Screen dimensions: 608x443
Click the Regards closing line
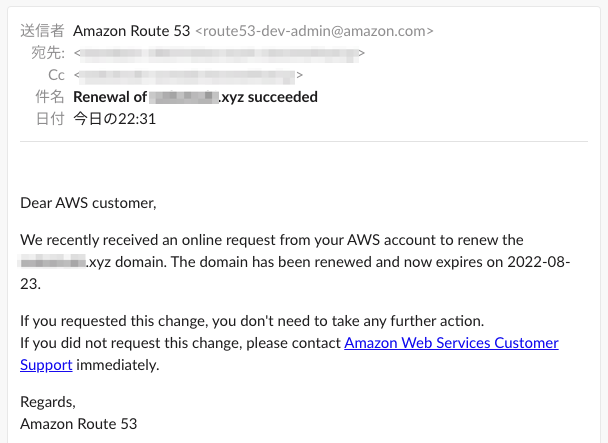(48, 402)
